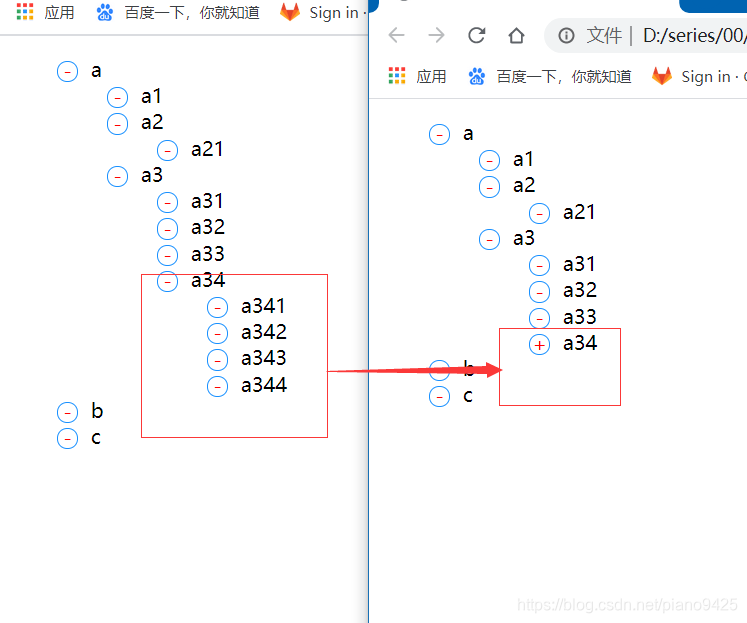The image size is (747, 623).
Task: Collapse node a32 in right window
Action: tap(539, 292)
